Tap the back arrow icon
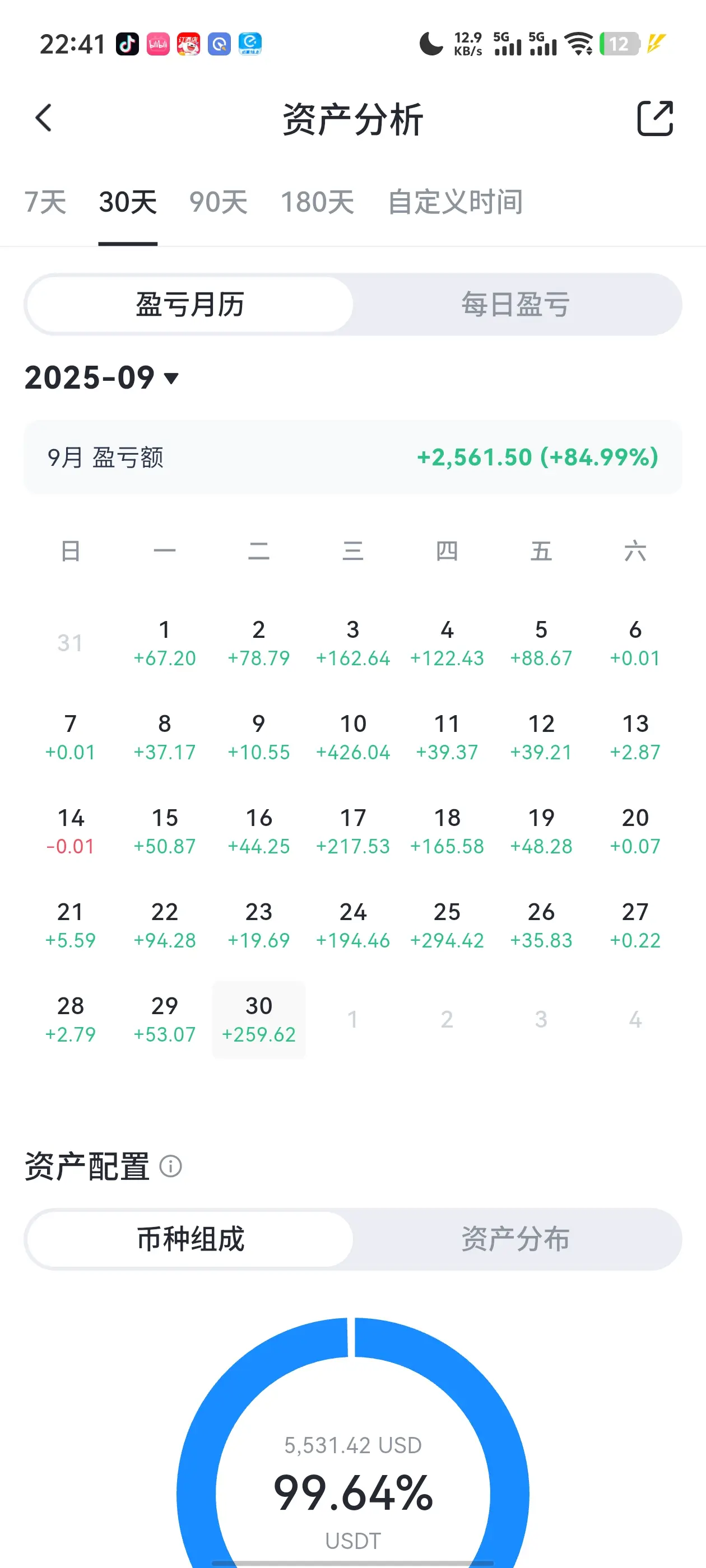 tap(44, 118)
